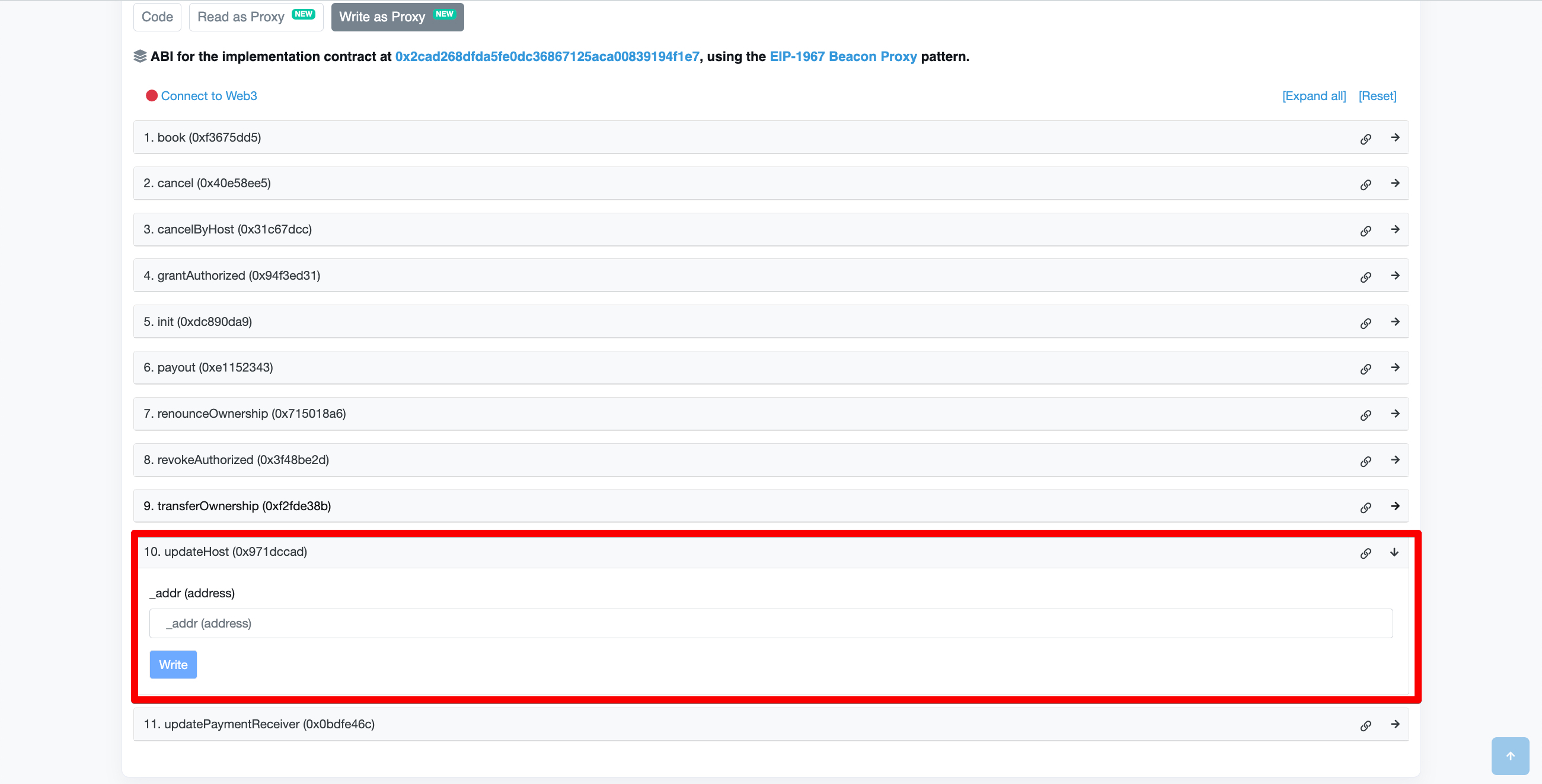This screenshot has width=1542, height=784.
Task: Copy permalink icon for book function
Action: 1365,139
